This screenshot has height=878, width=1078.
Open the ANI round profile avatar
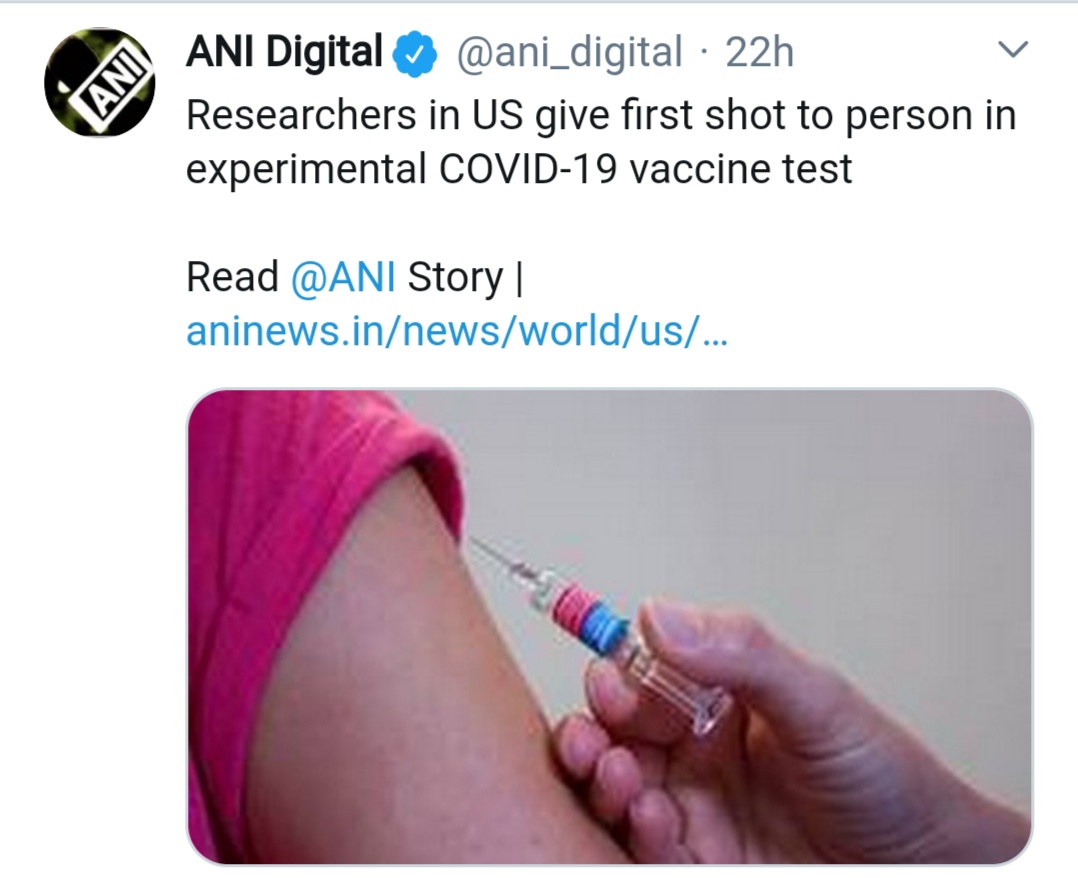pos(100,82)
